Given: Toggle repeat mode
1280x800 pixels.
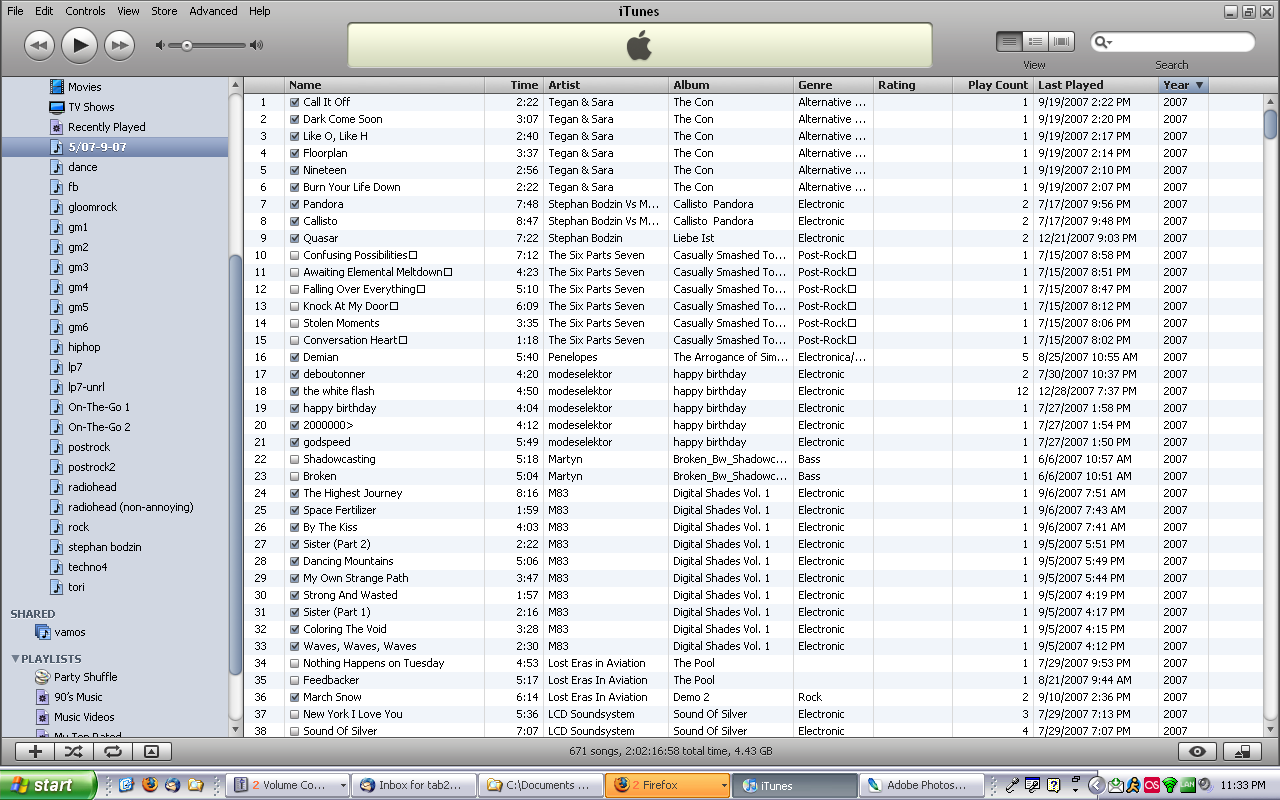Looking at the screenshot, I should [112, 751].
